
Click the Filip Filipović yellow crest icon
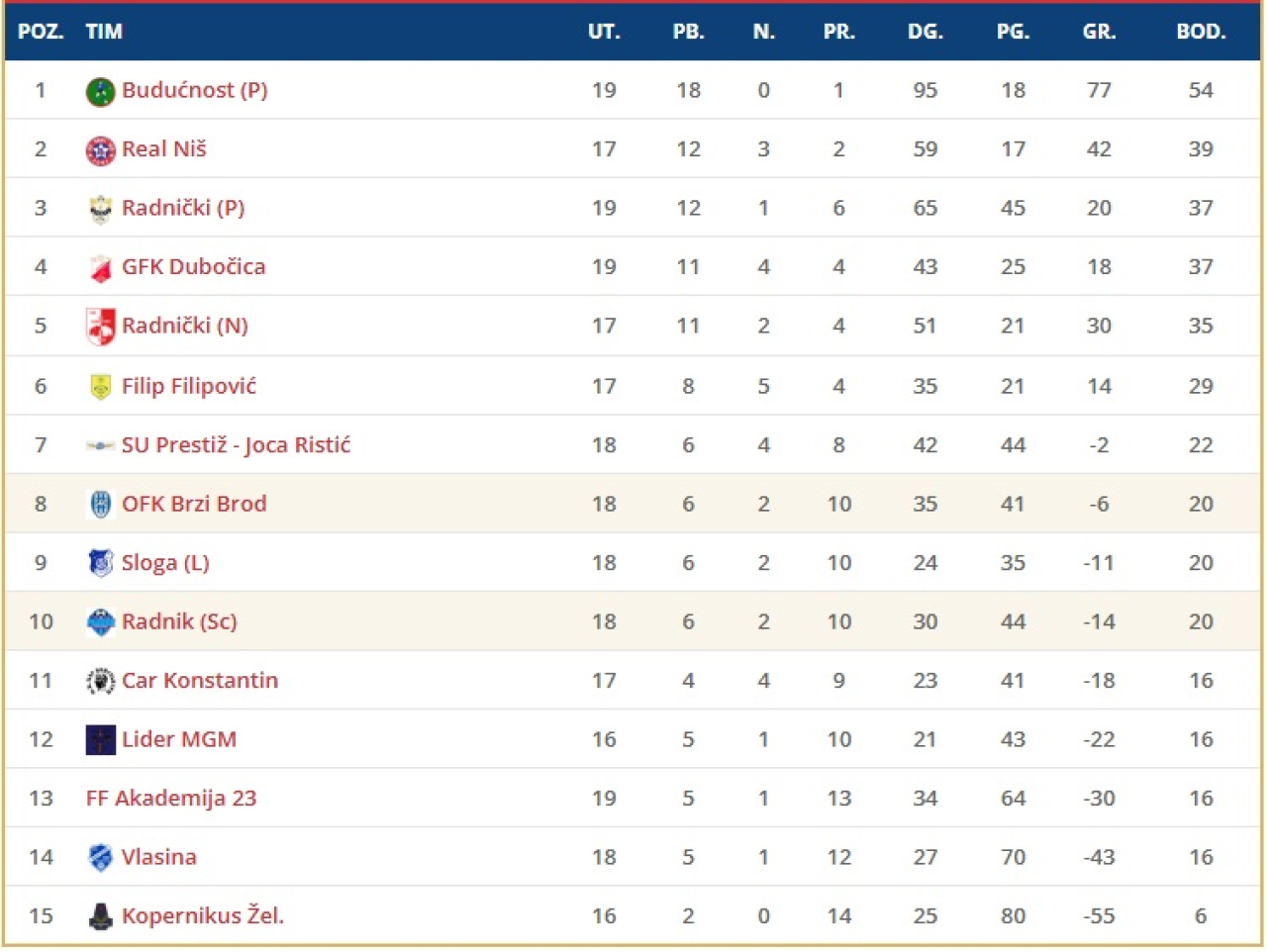pyautogui.click(x=100, y=387)
